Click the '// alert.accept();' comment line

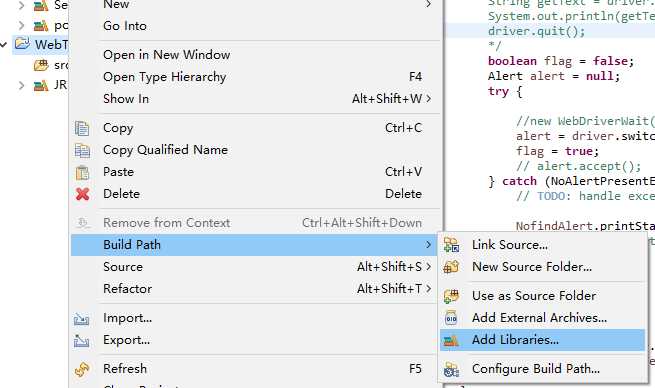579,166
